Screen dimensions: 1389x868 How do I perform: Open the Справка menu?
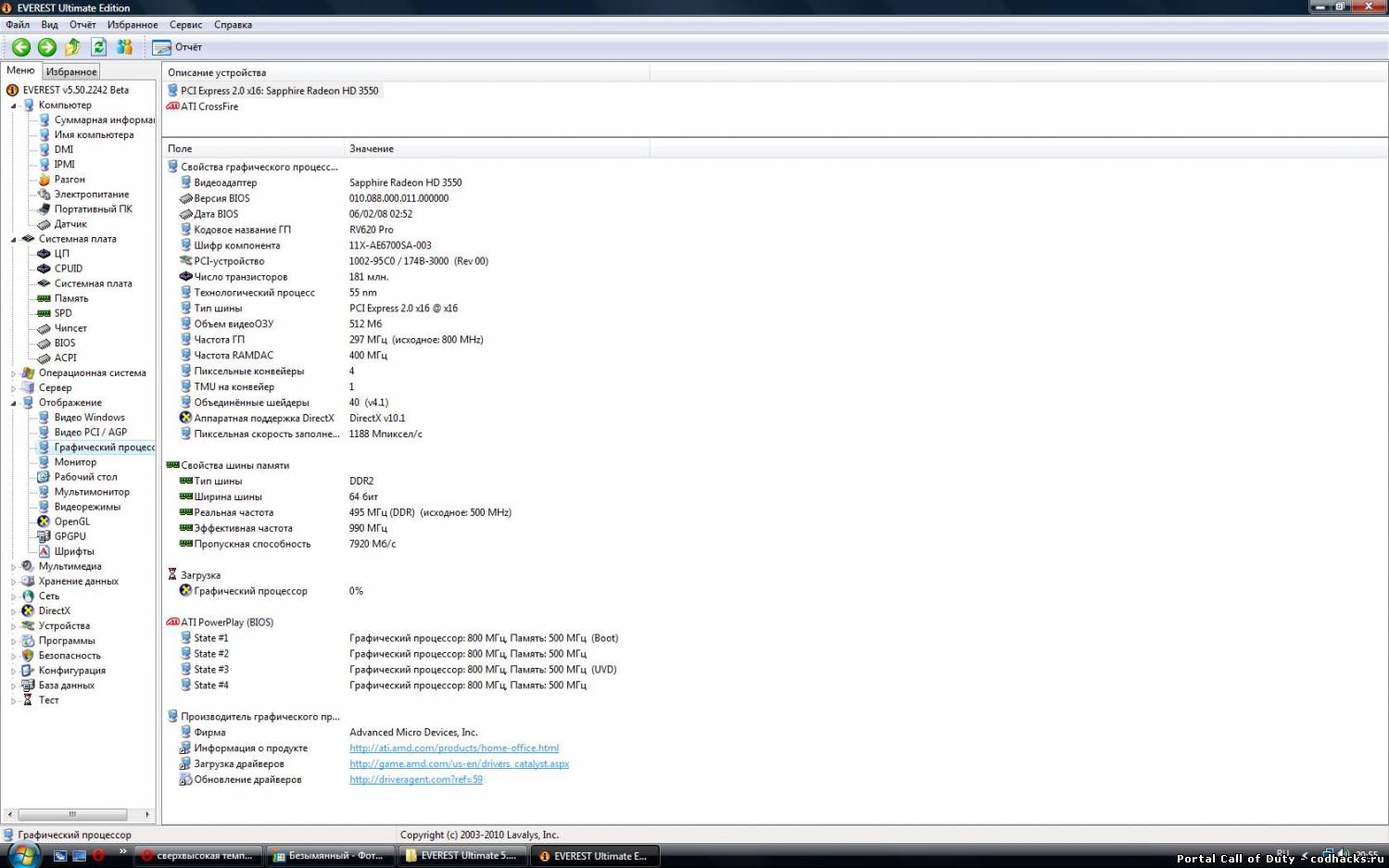[x=233, y=25]
